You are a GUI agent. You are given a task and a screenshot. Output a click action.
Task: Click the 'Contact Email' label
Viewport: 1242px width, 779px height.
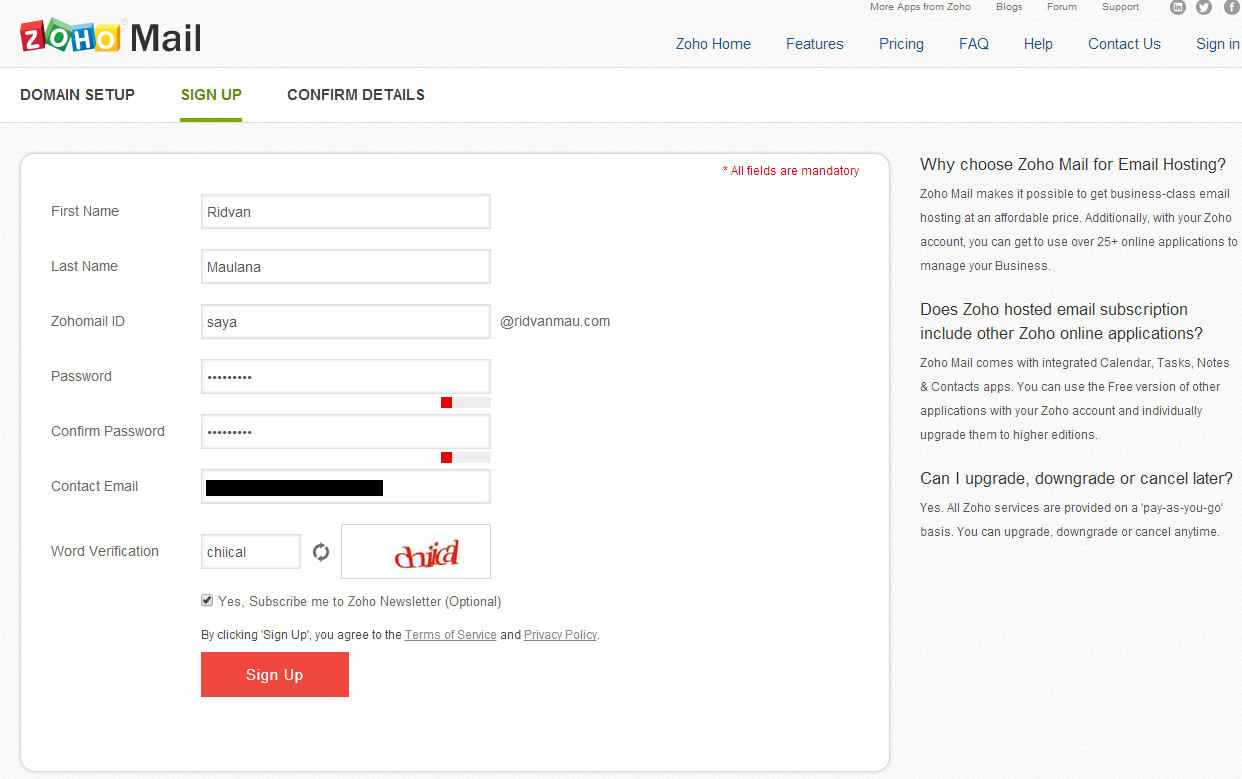[x=95, y=487]
